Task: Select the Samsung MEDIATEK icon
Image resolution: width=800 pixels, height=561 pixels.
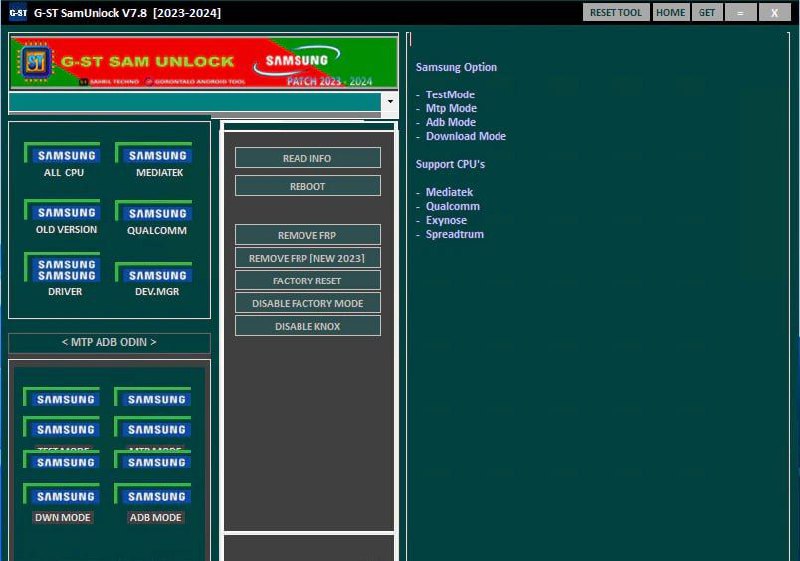Action: click(x=154, y=153)
